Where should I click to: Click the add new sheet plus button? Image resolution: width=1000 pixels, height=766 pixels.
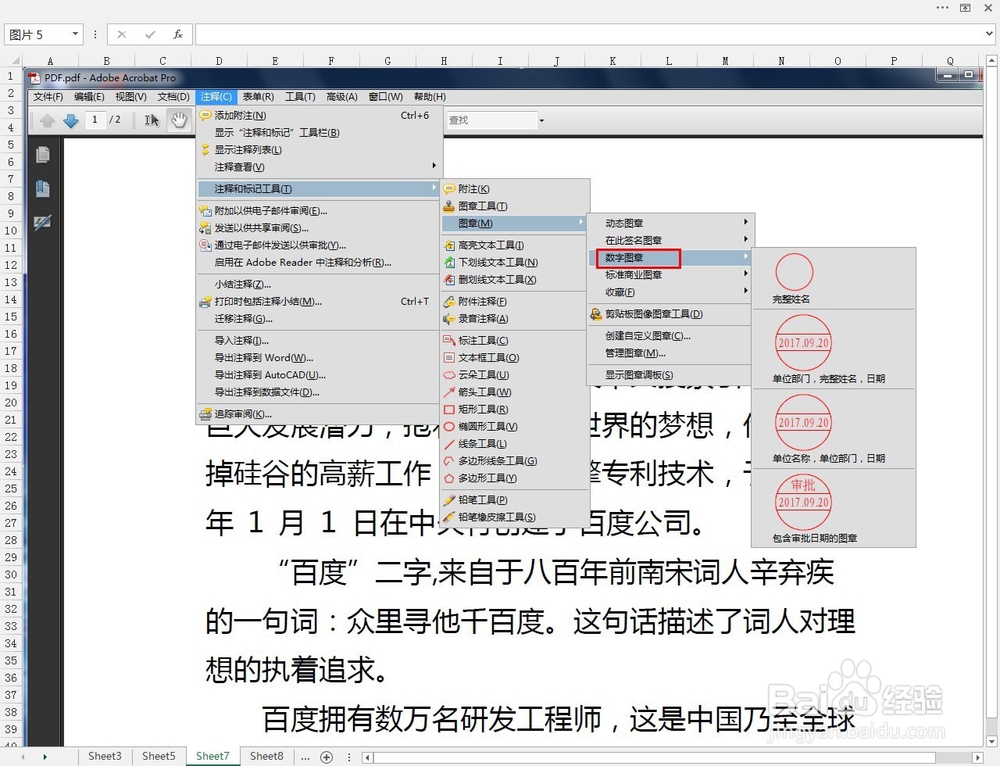click(x=327, y=757)
